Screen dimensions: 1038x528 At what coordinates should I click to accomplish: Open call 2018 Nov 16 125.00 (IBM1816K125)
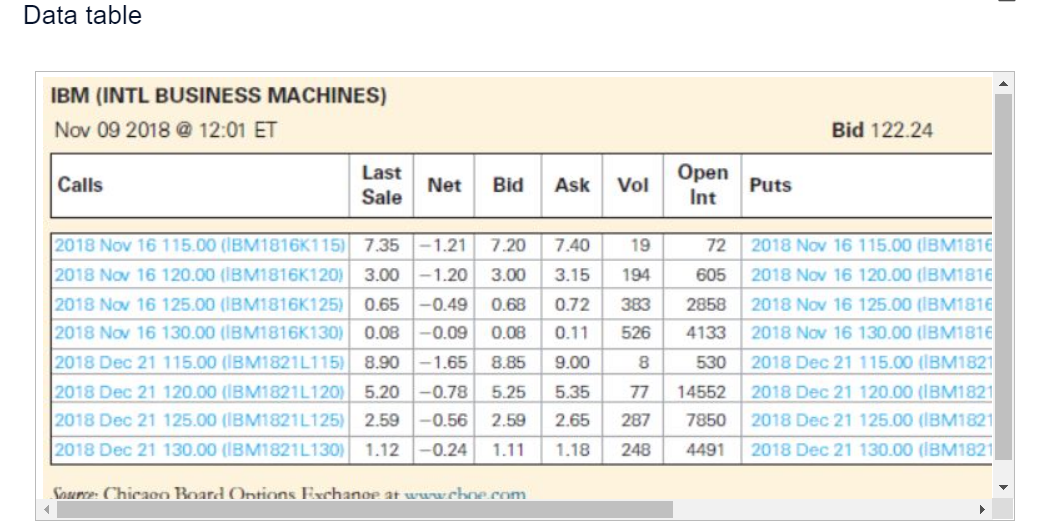pos(199,304)
